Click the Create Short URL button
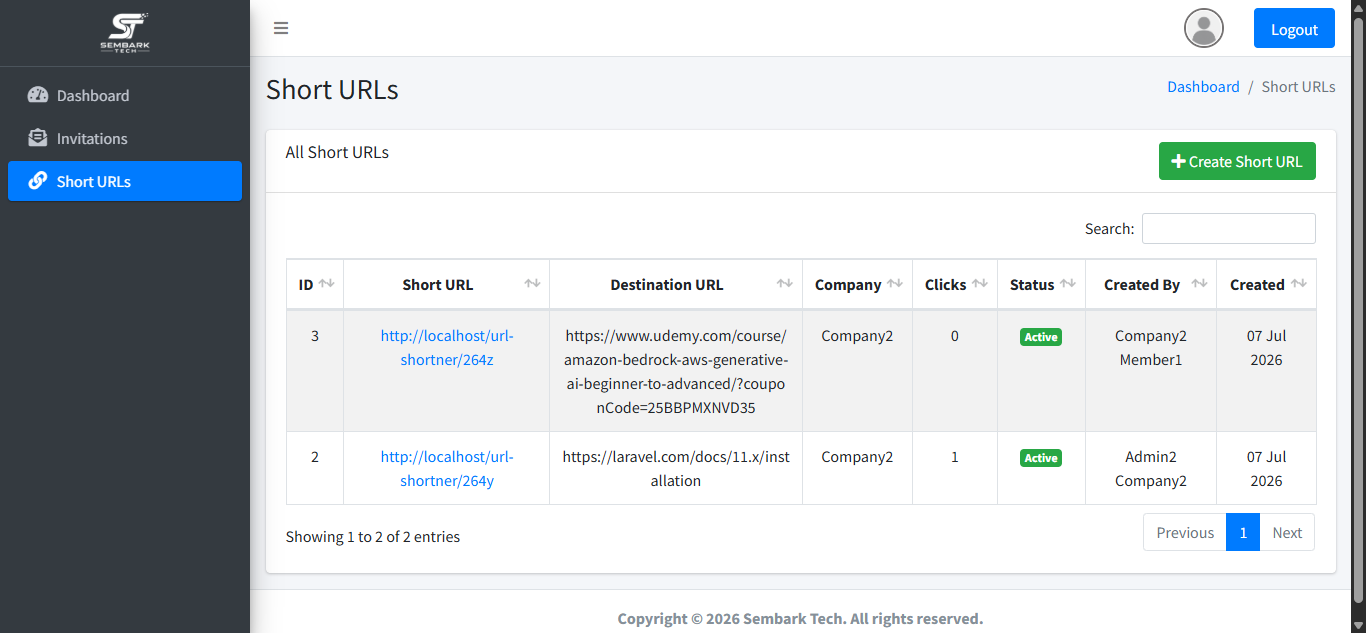The width and height of the screenshot is (1366, 633). (x=1237, y=161)
